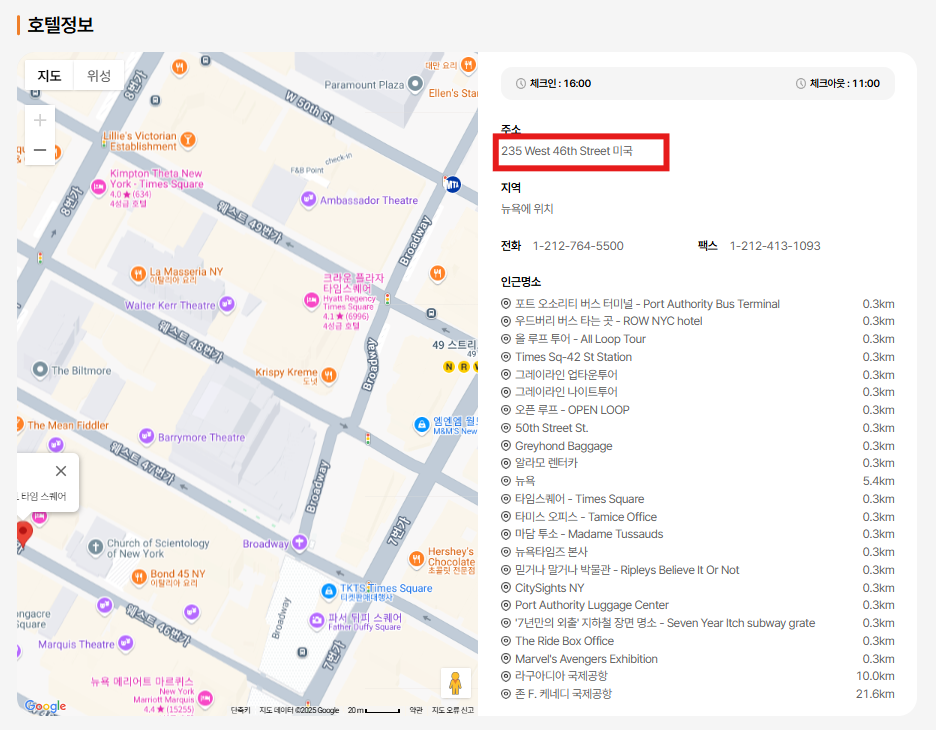Open 단축키 keyboard shortcuts link
This screenshot has height=730, width=936.
241,710
